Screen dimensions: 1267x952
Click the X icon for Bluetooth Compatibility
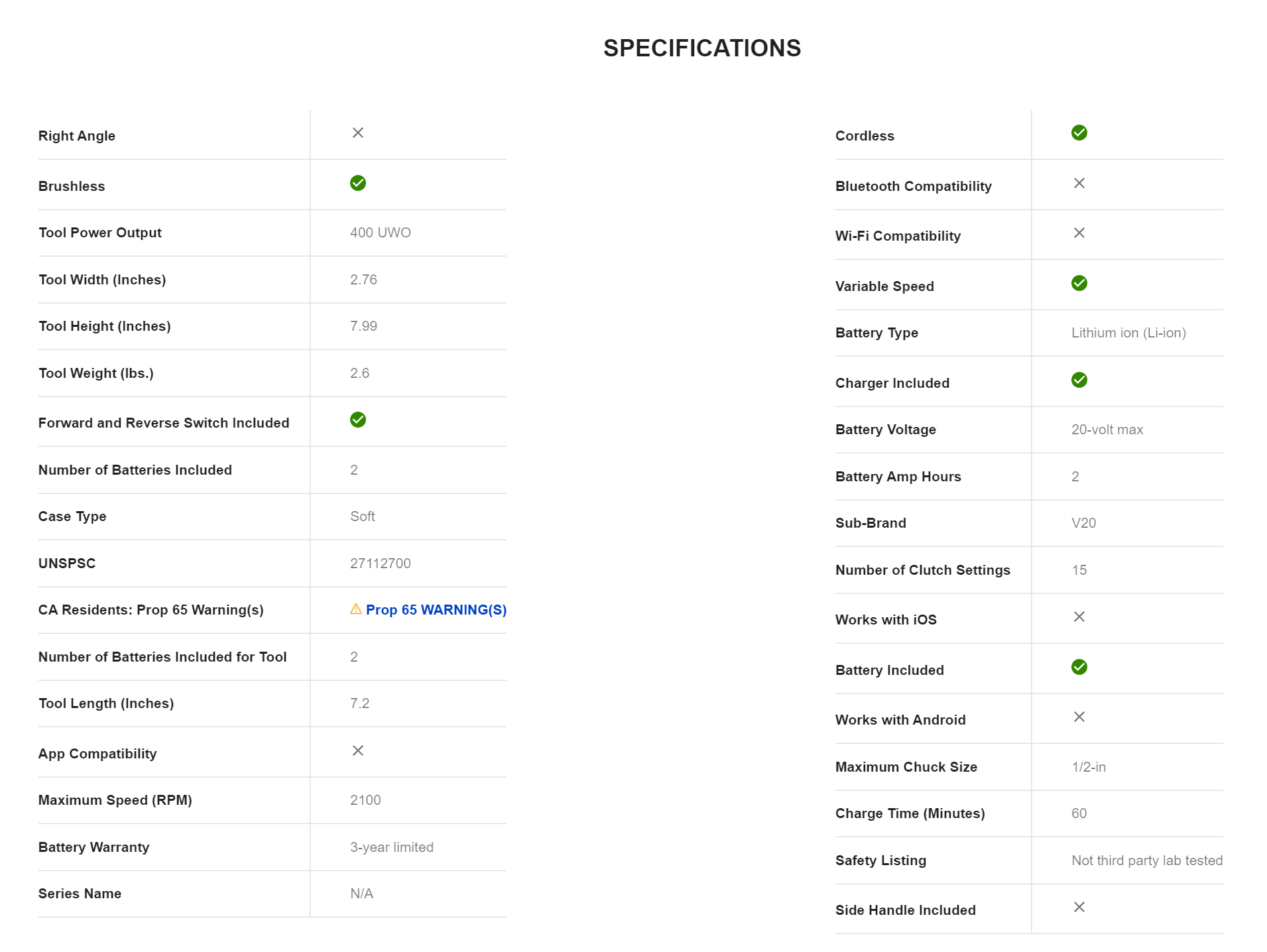click(1079, 183)
